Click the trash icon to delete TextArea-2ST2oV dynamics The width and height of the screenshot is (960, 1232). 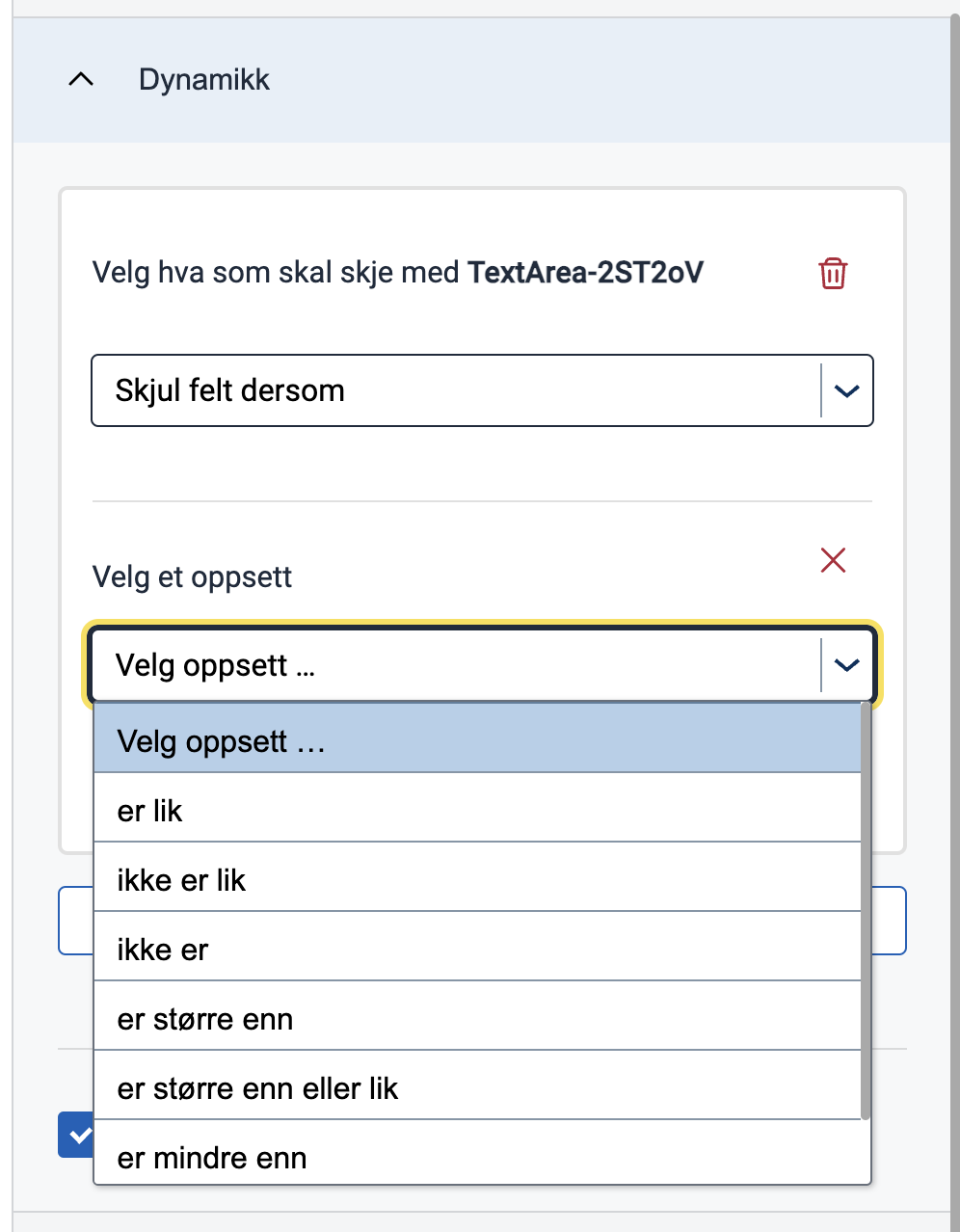tap(832, 274)
